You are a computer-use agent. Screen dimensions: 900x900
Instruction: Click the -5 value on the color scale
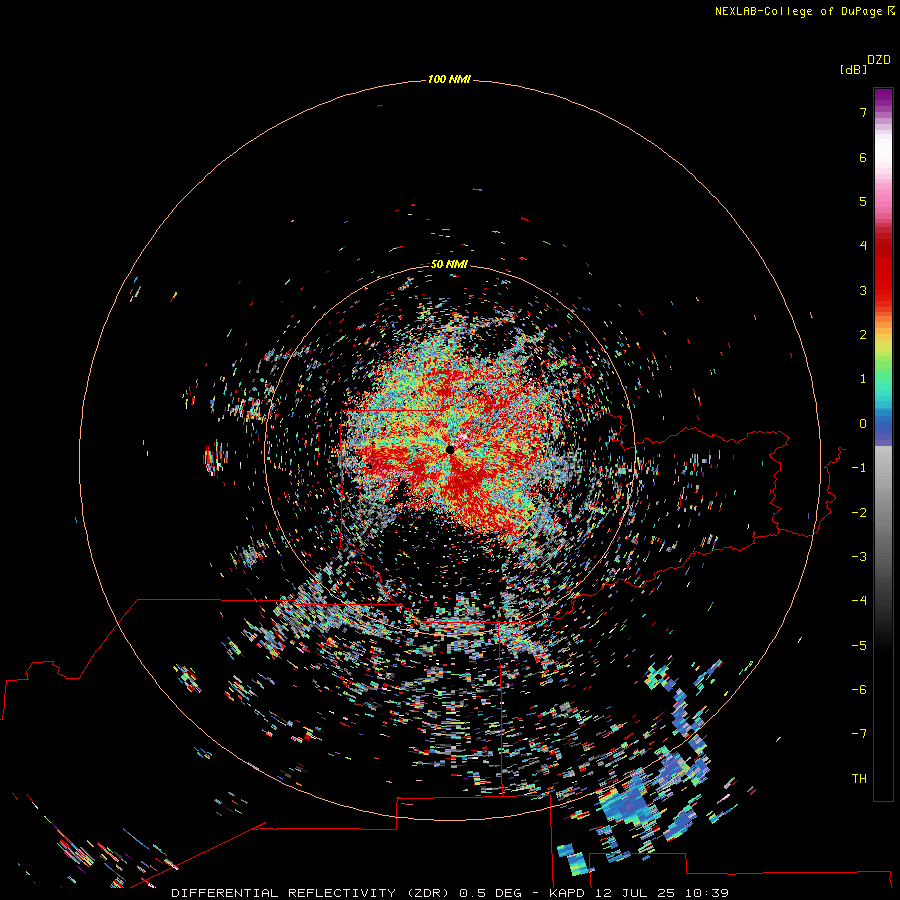pyautogui.click(x=859, y=646)
